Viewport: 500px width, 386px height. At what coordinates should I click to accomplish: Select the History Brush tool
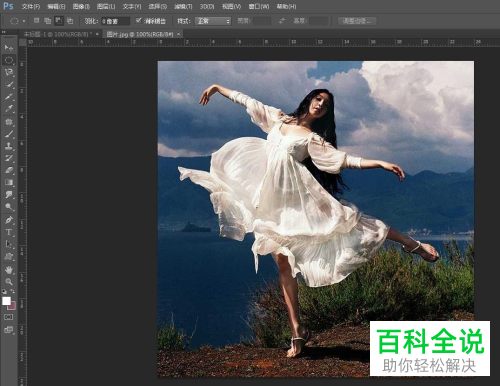[x=9, y=158]
